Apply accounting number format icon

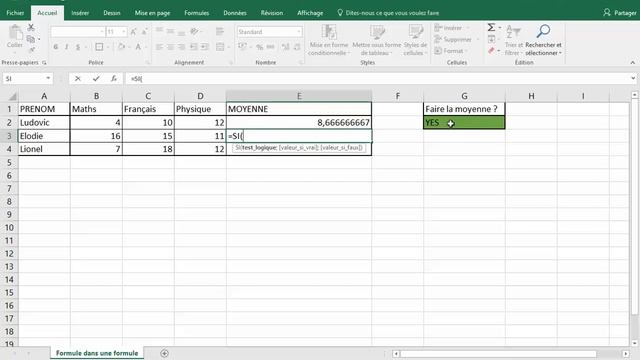click(x=242, y=47)
